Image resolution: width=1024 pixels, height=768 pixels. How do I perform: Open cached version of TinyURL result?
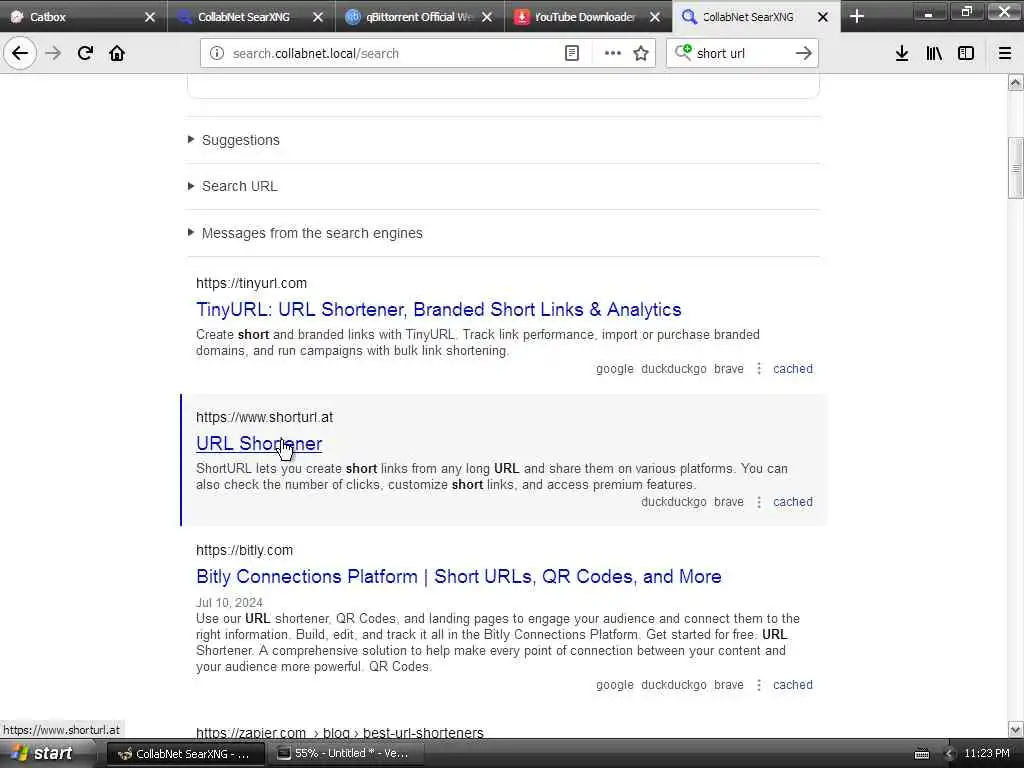click(793, 369)
